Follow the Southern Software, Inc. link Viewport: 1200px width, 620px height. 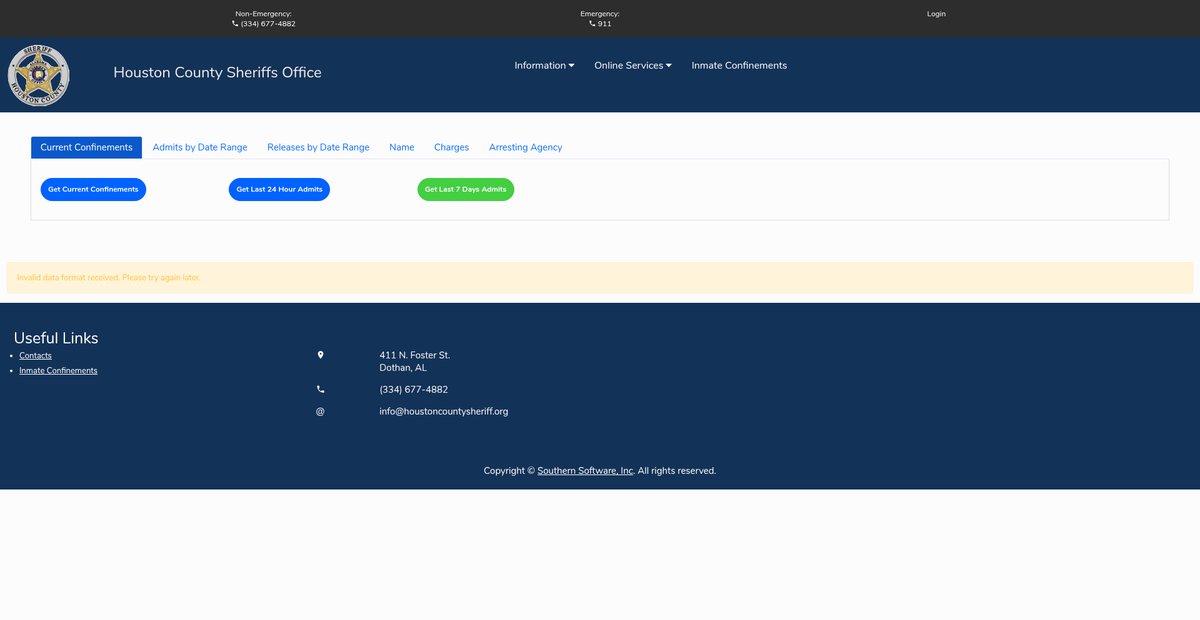(585, 471)
